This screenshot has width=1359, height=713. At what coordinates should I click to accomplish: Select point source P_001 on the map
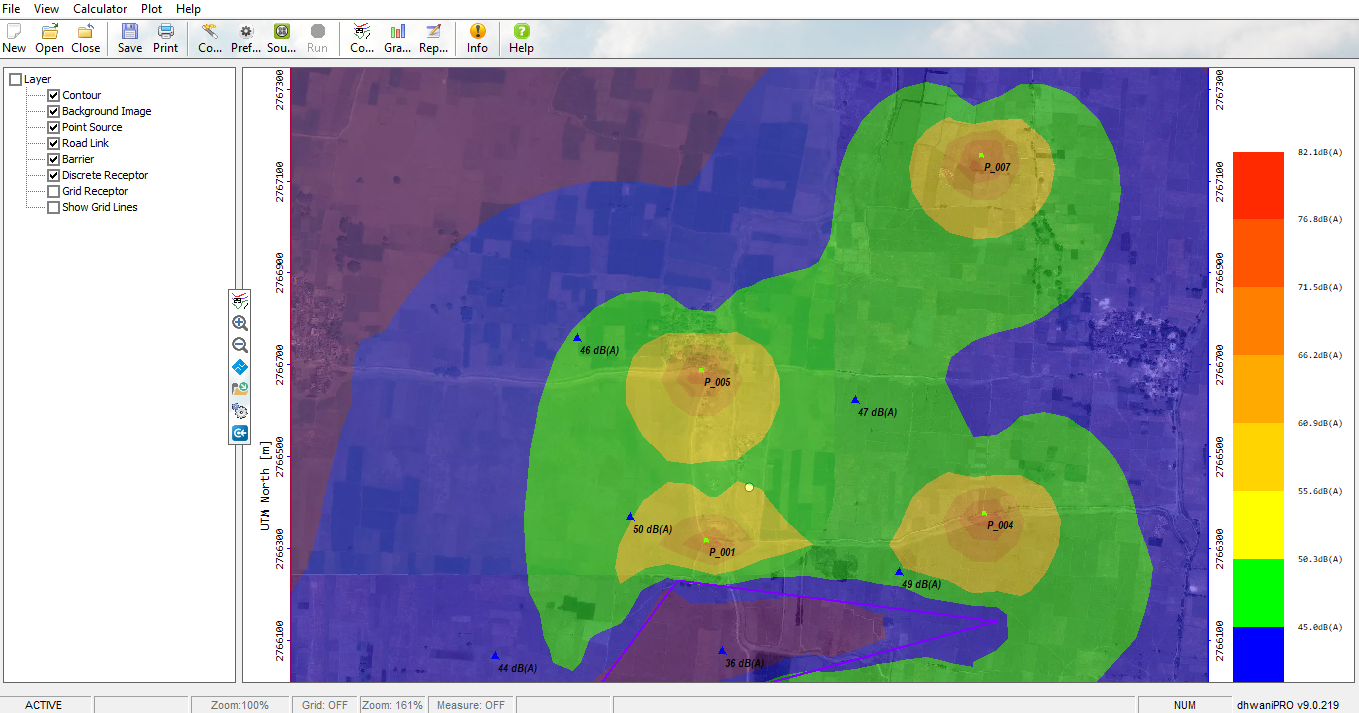[706, 540]
